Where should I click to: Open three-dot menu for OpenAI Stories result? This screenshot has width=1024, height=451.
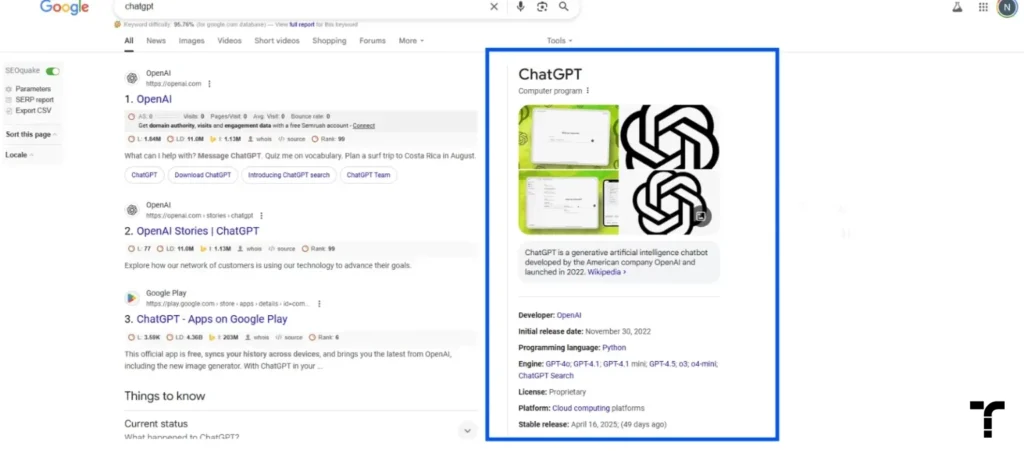pos(261,215)
